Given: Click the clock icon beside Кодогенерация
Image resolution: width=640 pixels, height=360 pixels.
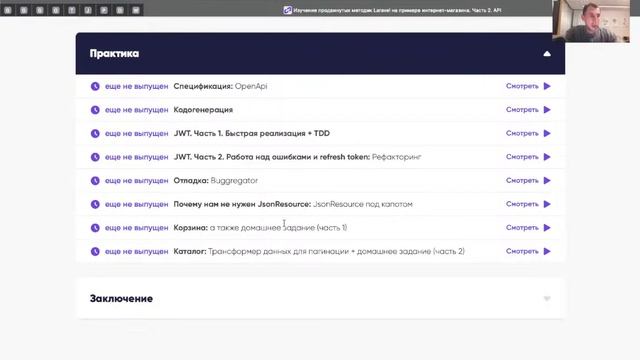Looking at the screenshot, I should [x=95, y=110].
